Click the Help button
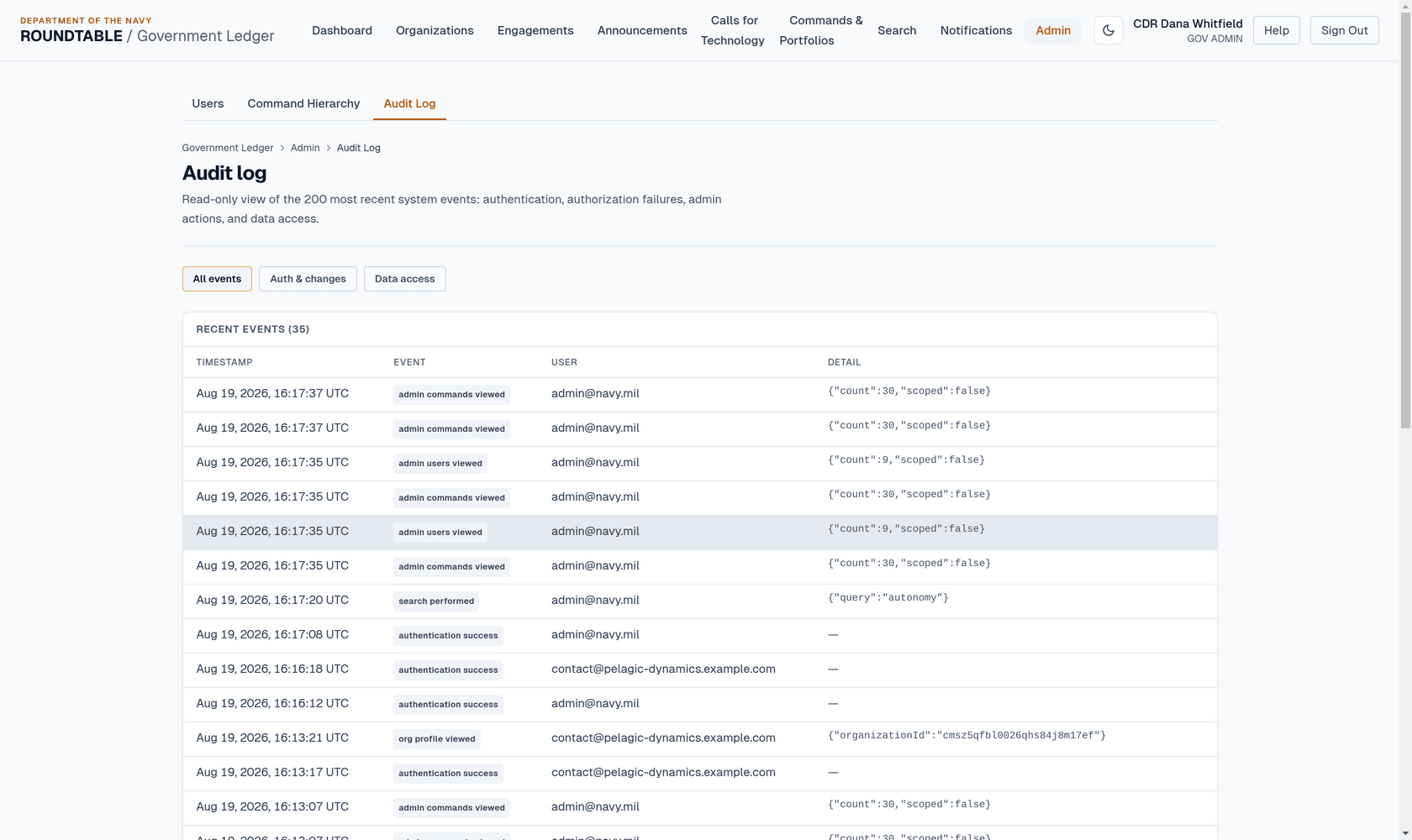The width and height of the screenshot is (1412, 840). (x=1276, y=30)
